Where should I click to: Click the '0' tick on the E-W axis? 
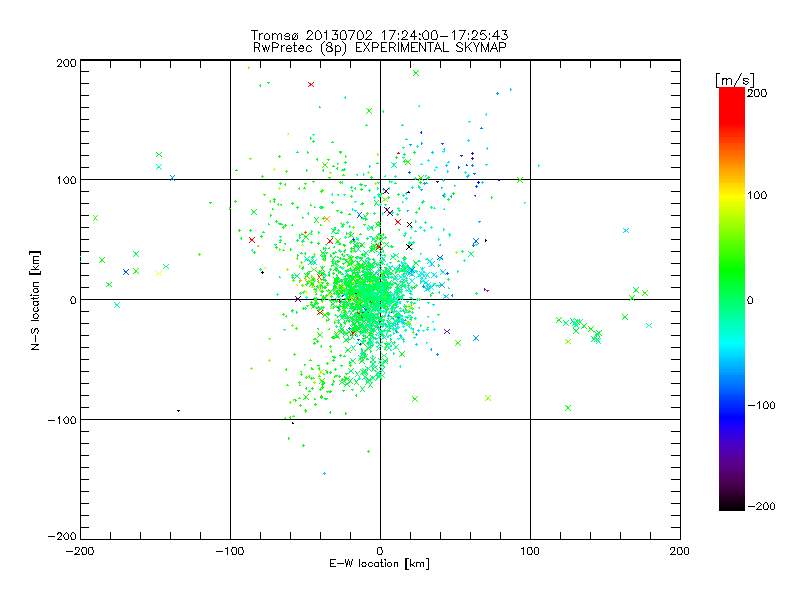pyautogui.click(x=380, y=551)
